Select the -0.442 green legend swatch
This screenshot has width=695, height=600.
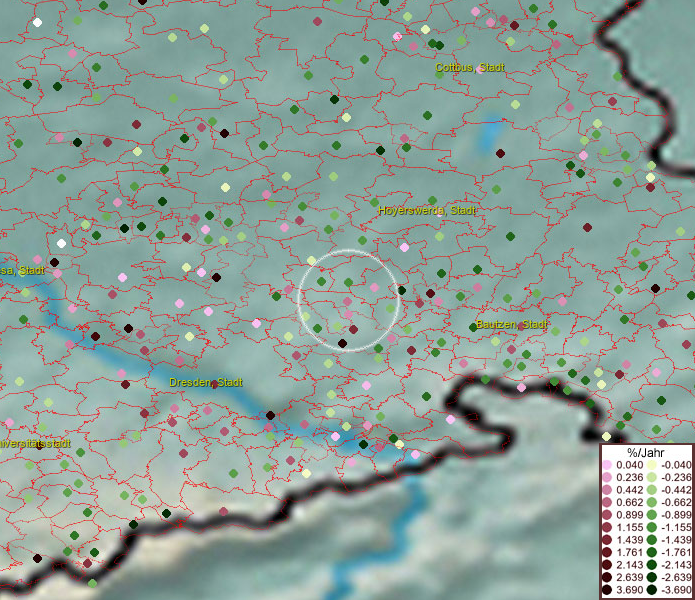(652, 490)
